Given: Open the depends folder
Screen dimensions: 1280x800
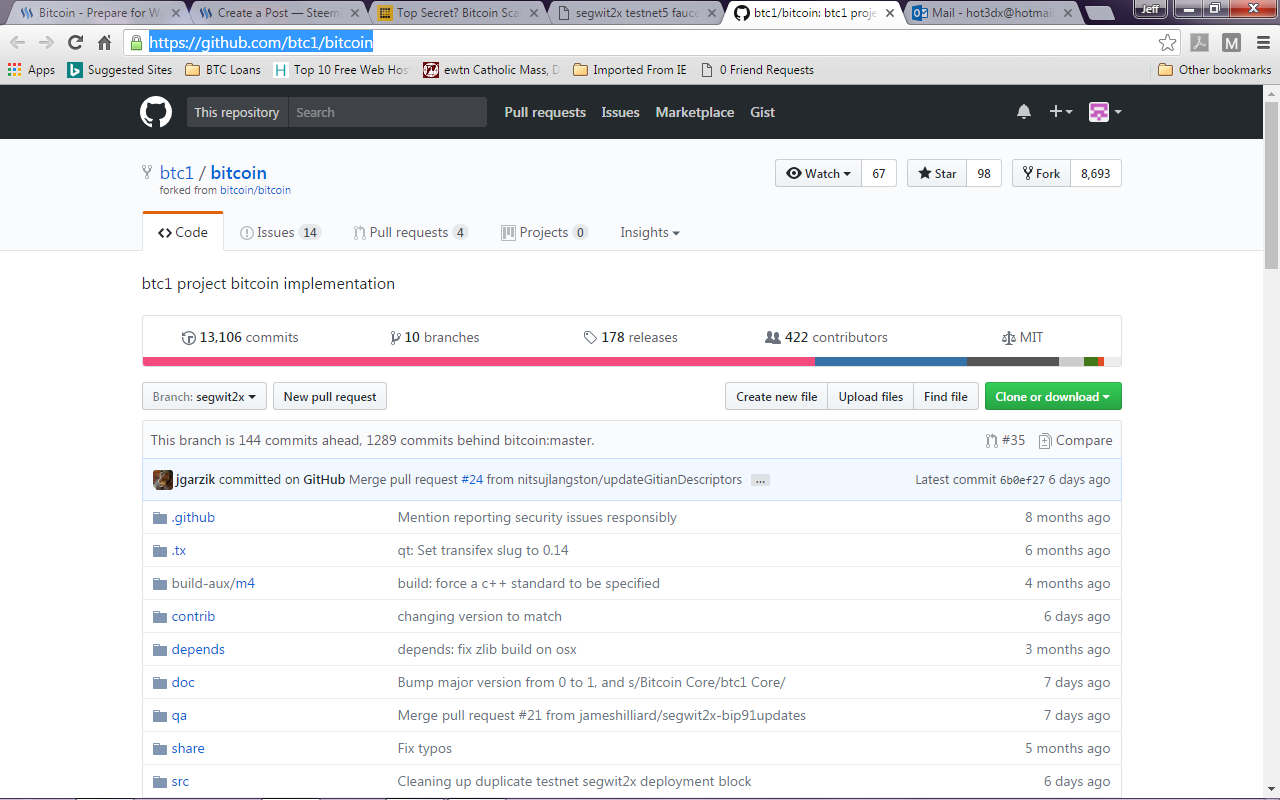Looking at the screenshot, I should point(198,649).
